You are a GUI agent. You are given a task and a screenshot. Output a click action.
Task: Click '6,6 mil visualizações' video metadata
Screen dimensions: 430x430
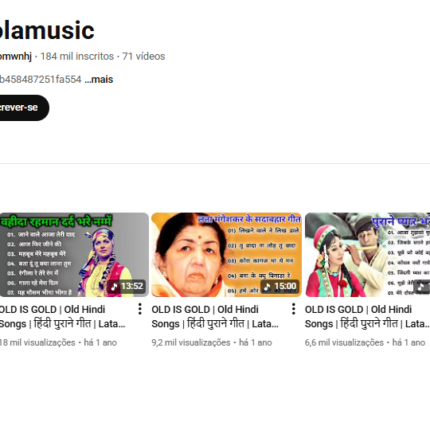coord(344,343)
